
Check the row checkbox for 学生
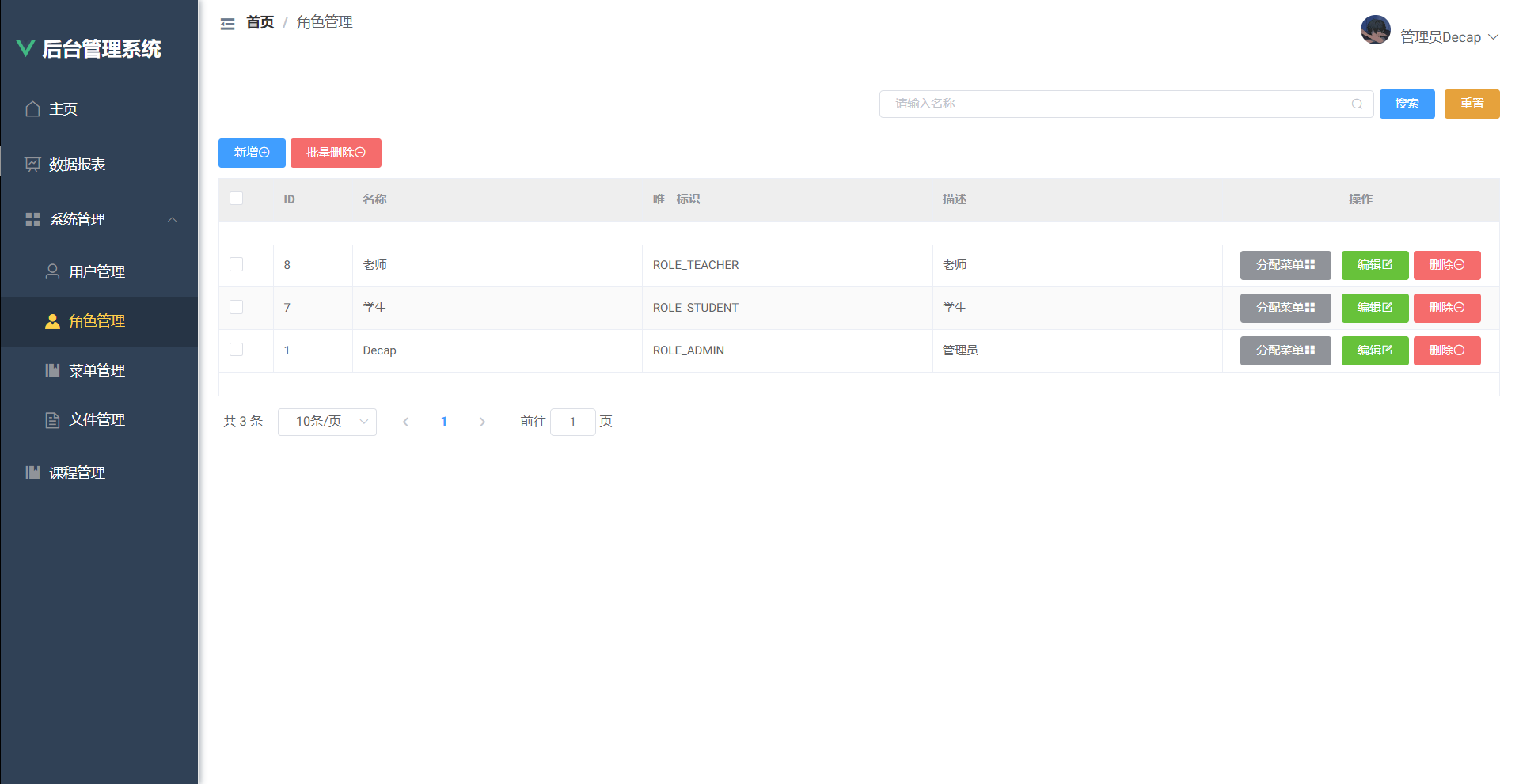[x=236, y=307]
